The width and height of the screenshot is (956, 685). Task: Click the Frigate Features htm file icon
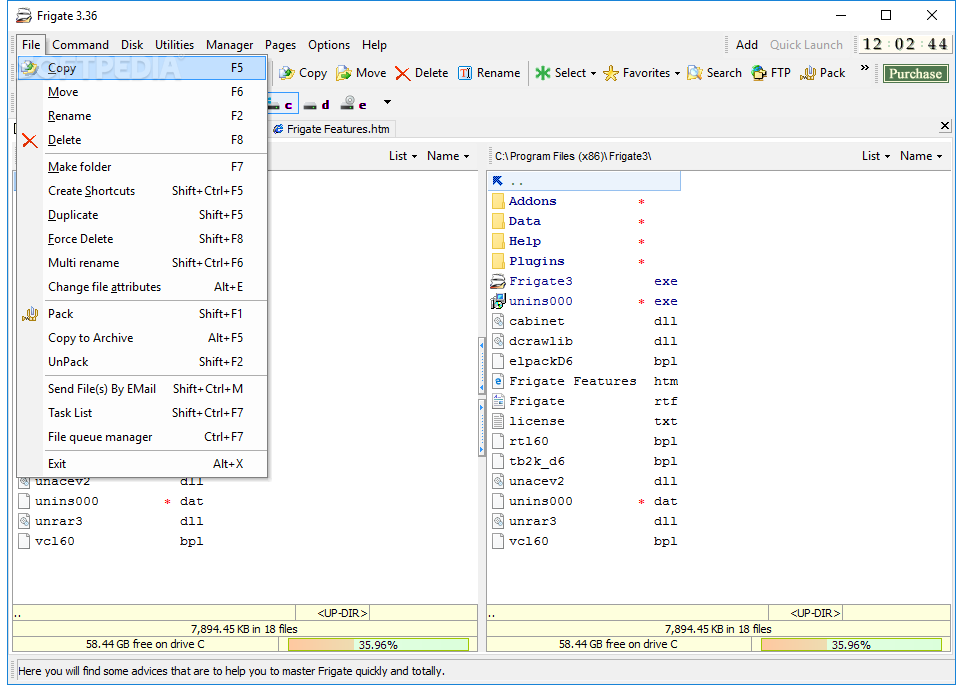click(498, 381)
